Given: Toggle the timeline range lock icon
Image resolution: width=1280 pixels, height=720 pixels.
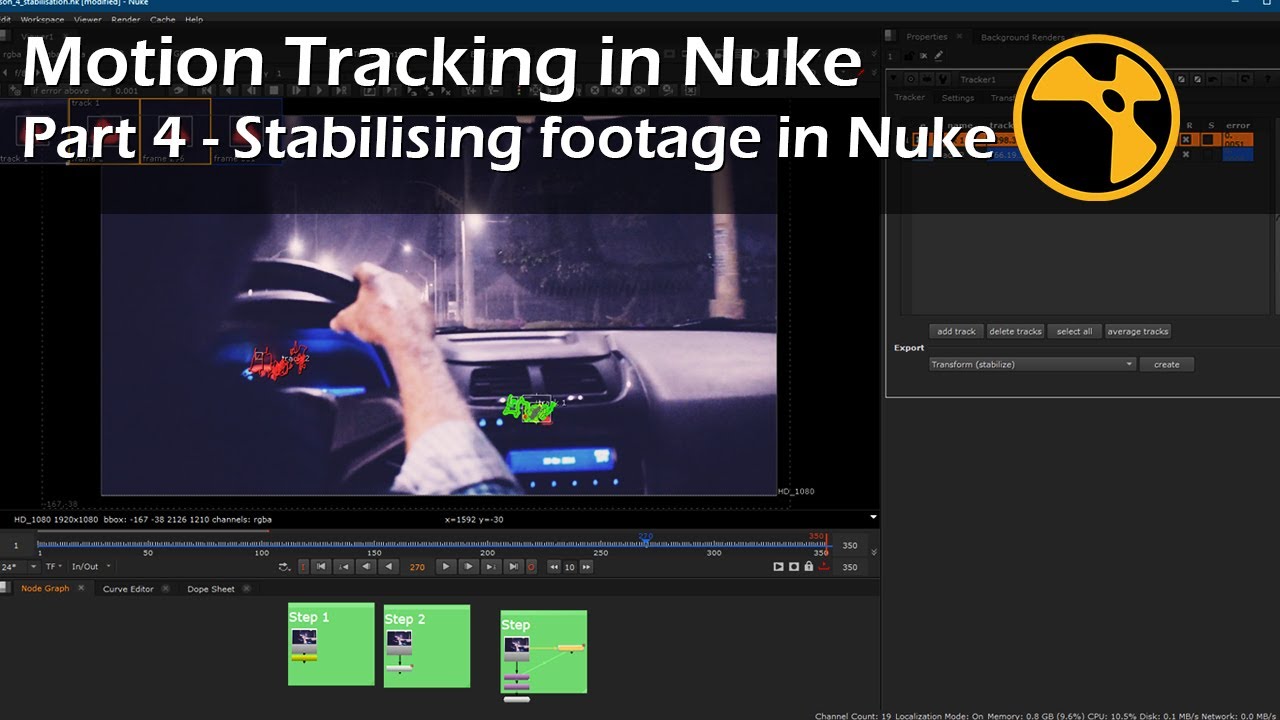Looking at the screenshot, I should click(x=809, y=567).
